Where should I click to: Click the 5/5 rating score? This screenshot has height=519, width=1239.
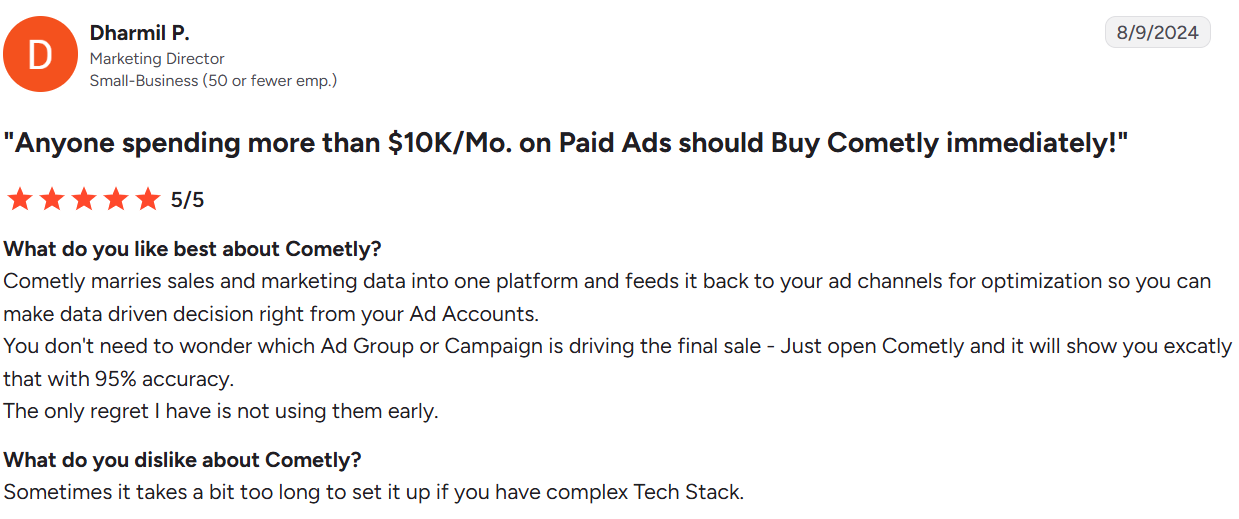click(x=187, y=200)
